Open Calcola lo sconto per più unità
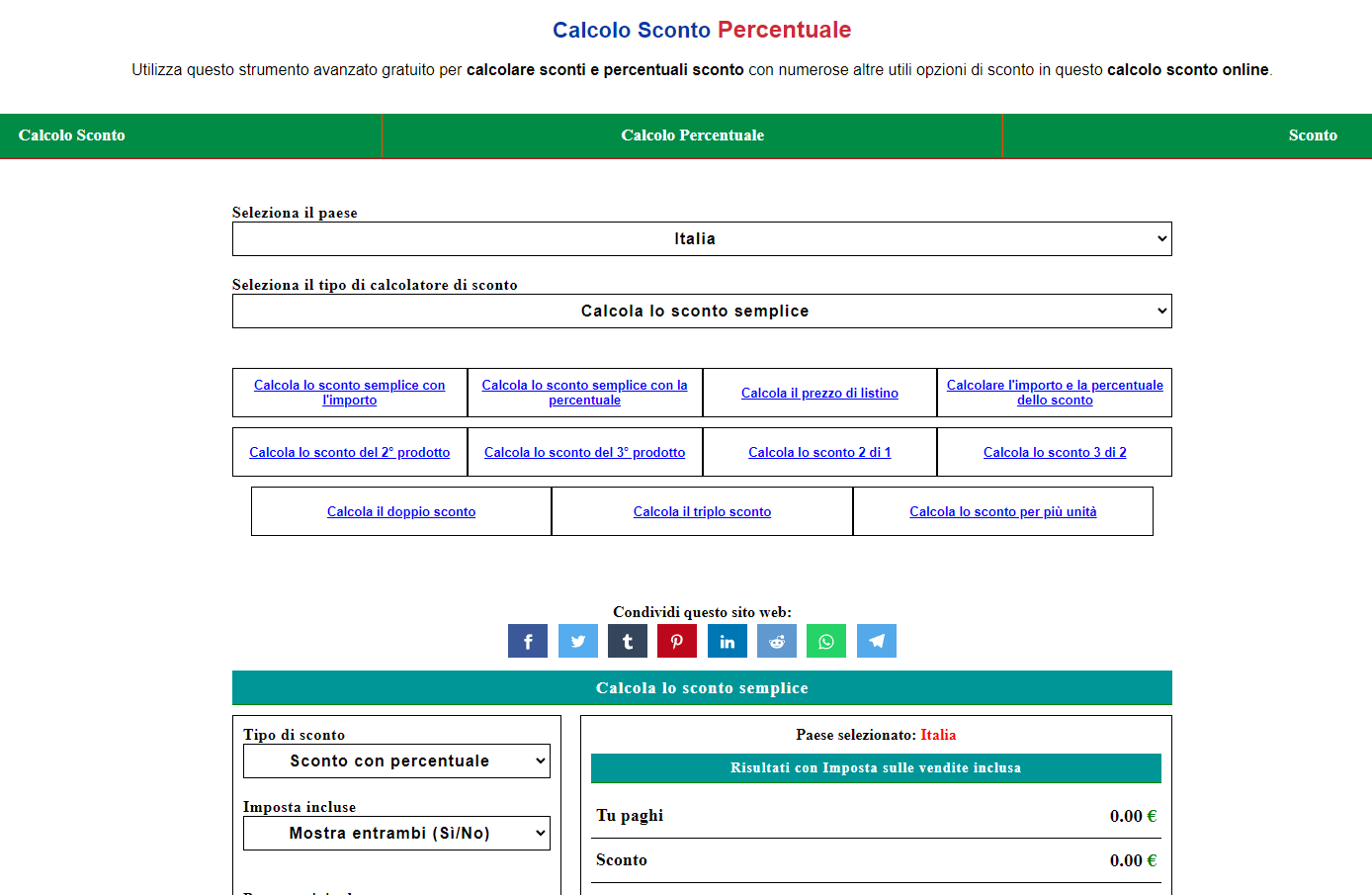Viewport: 1372px width, 895px height. click(x=1003, y=511)
